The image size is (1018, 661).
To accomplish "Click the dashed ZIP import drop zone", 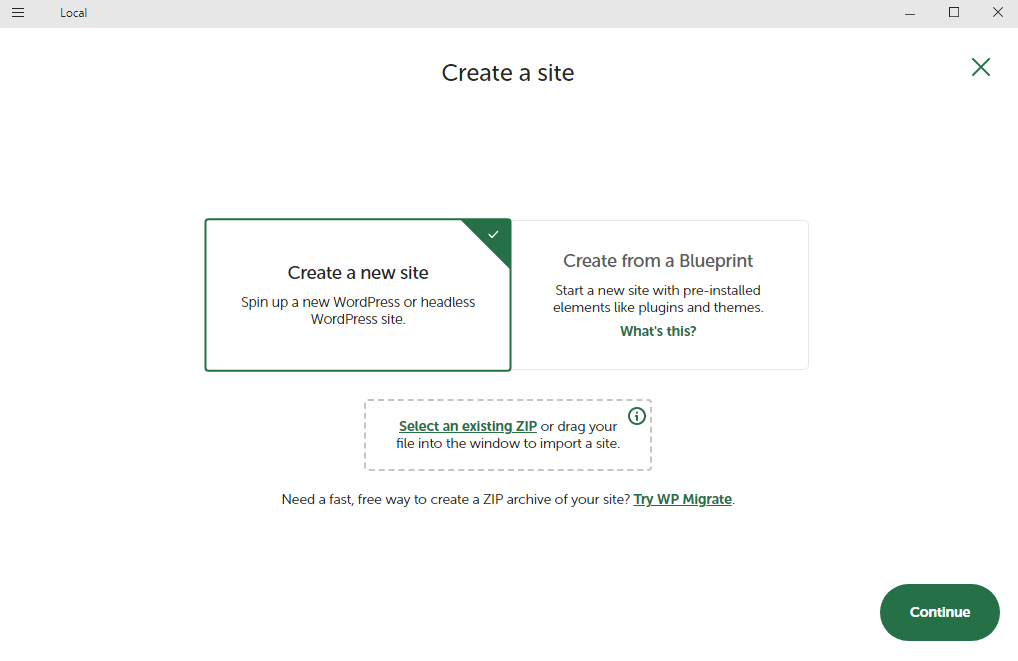I will [508, 434].
